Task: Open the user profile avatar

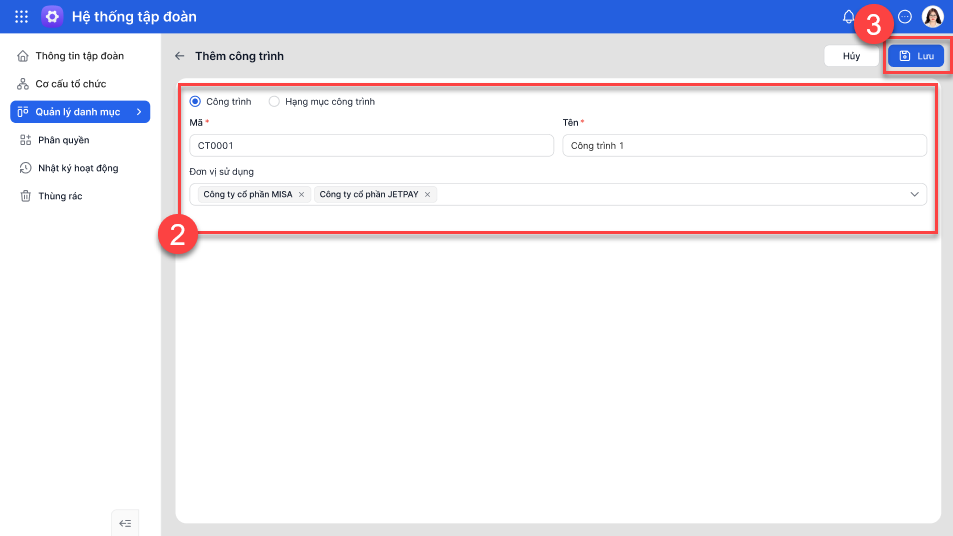Action: [932, 16]
